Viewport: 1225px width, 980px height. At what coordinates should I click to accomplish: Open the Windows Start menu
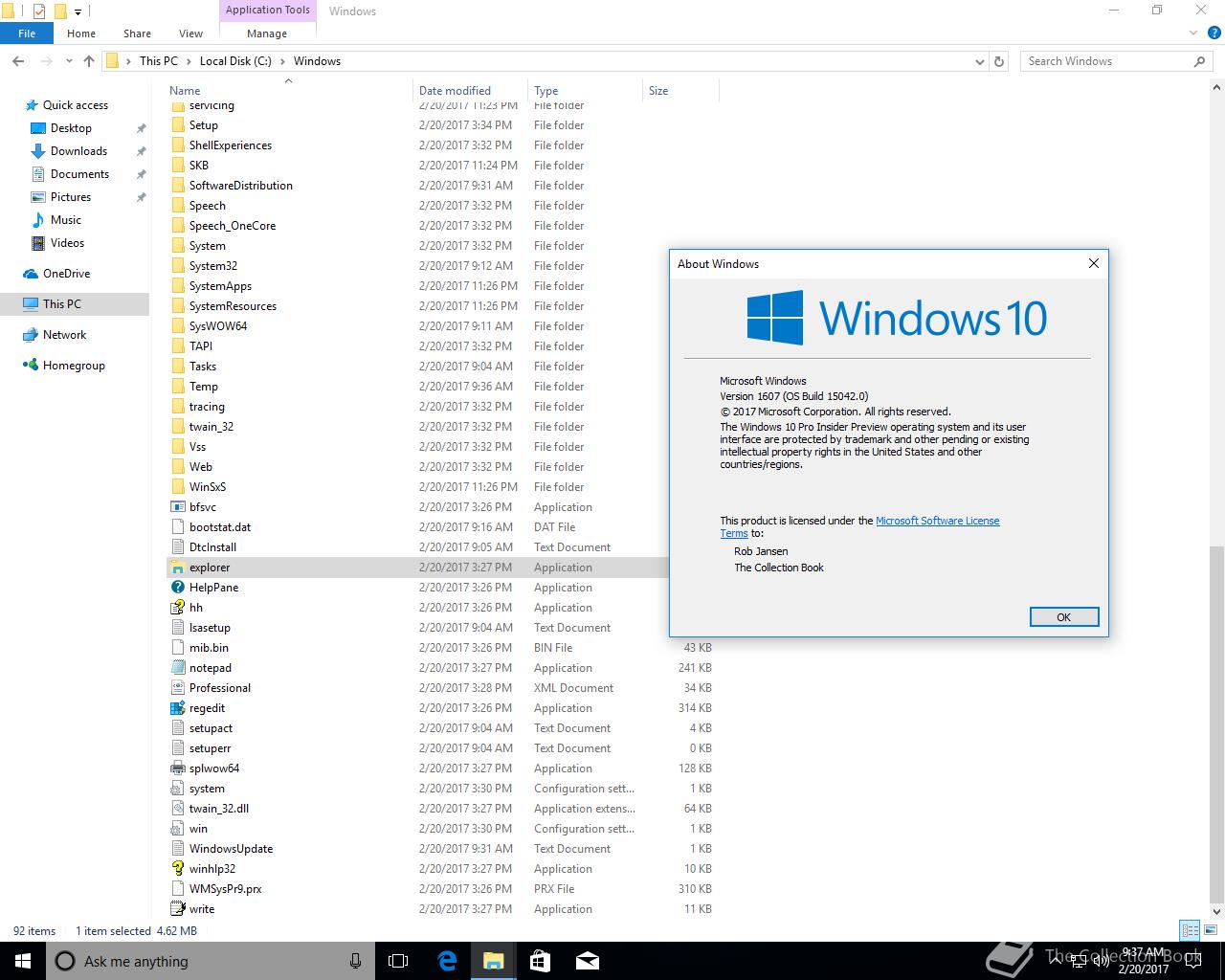23,961
